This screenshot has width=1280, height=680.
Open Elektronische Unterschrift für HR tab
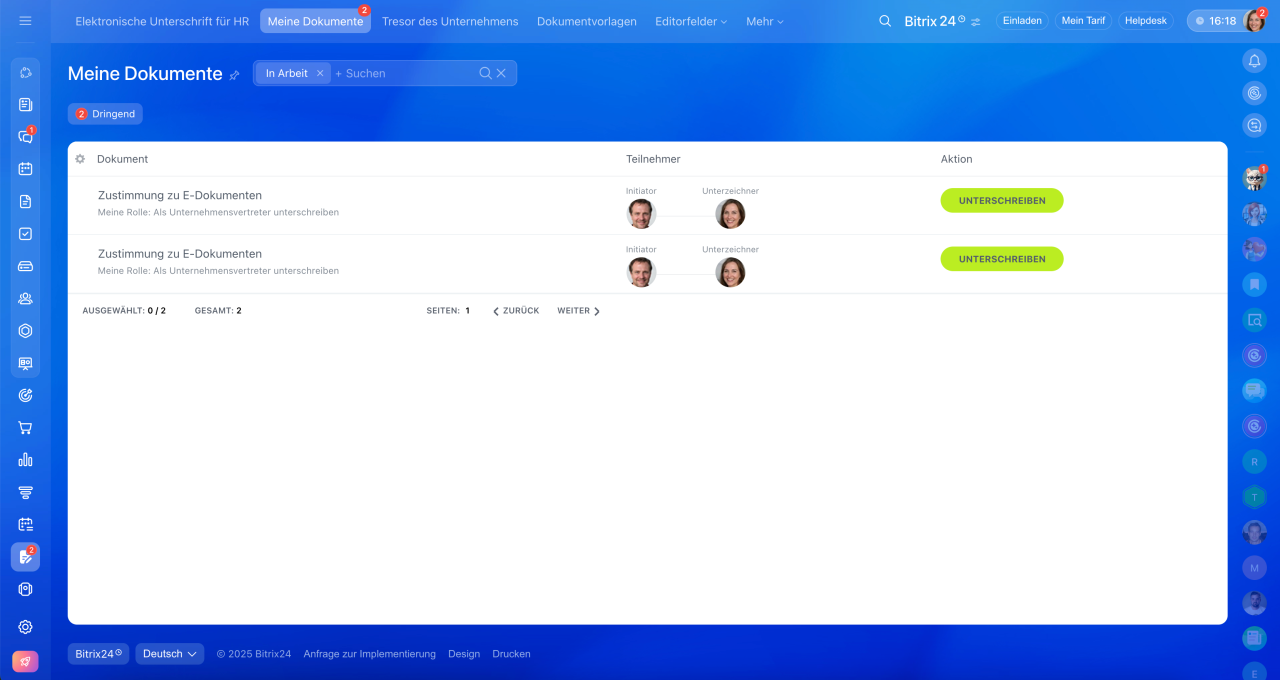click(162, 21)
